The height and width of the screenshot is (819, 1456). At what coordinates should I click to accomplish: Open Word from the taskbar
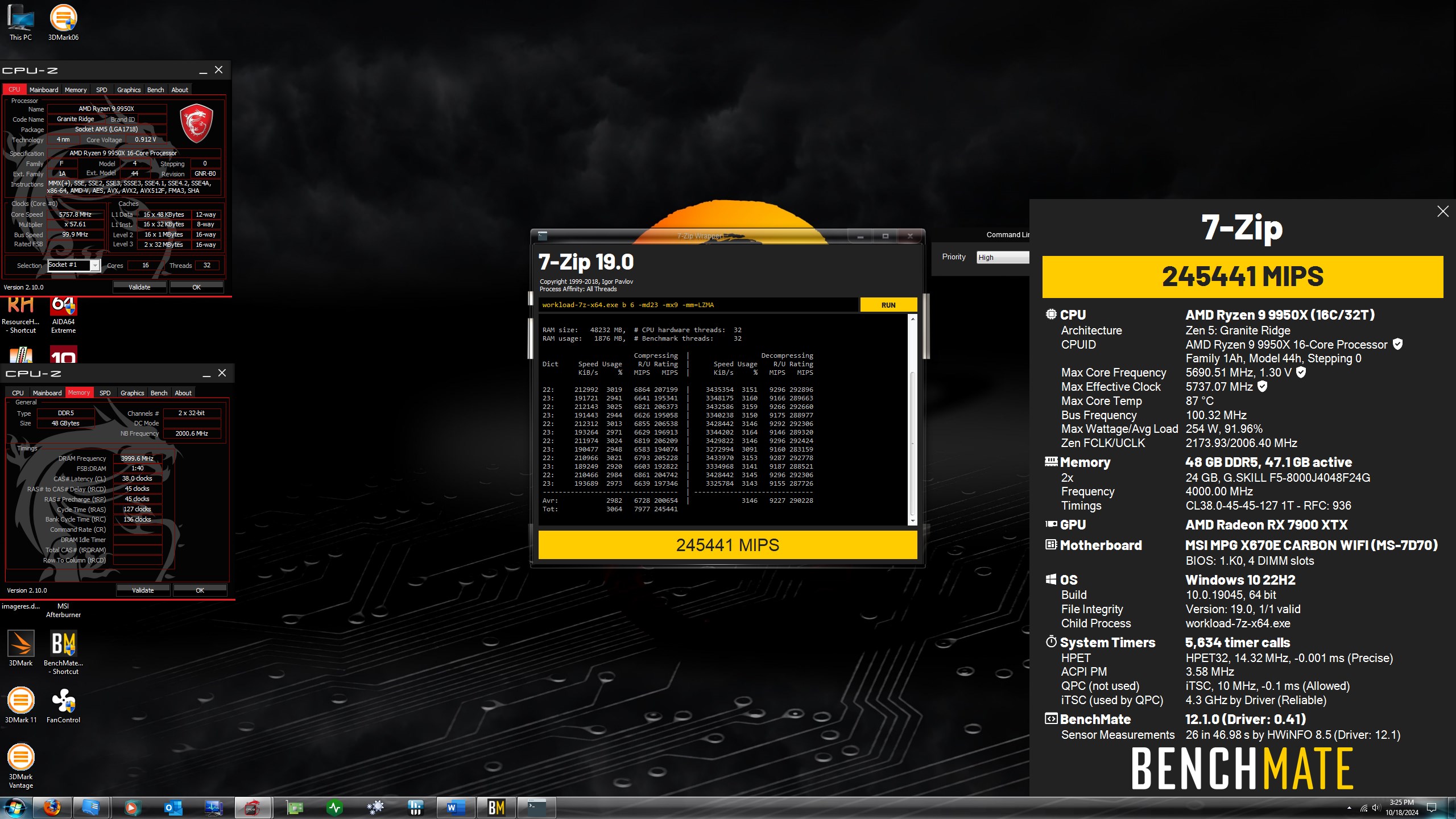[x=455, y=808]
